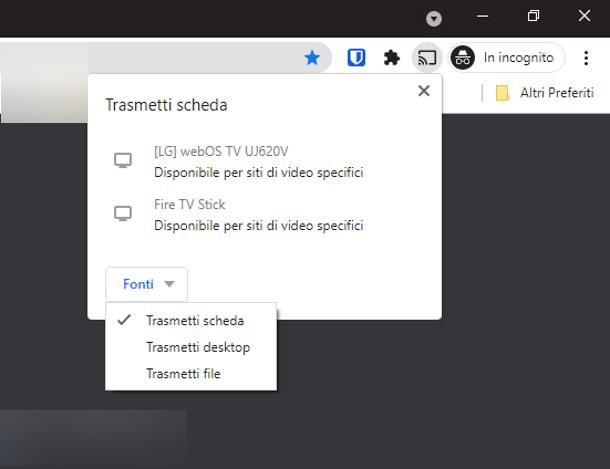Click the blue bookmark star icon
The image size is (610, 469).
point(312,58)
